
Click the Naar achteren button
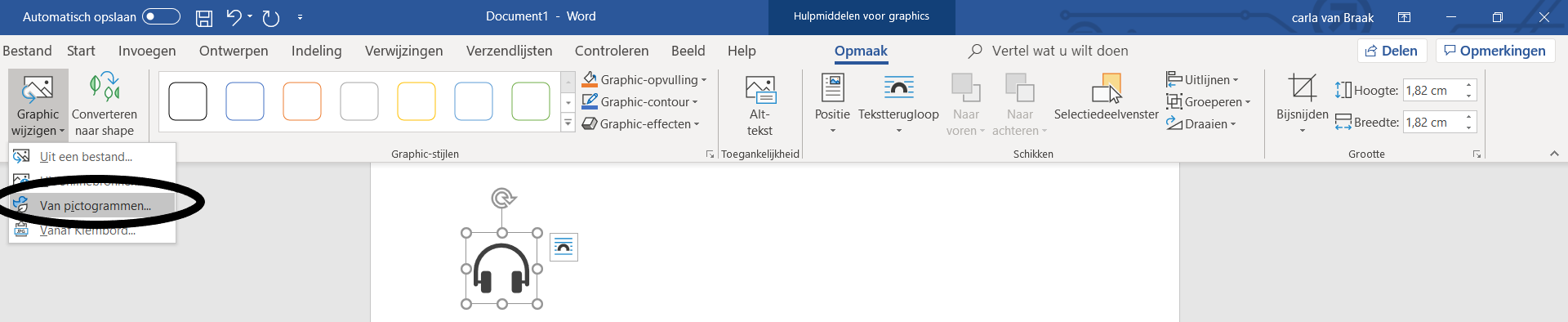coord(1019,106)
